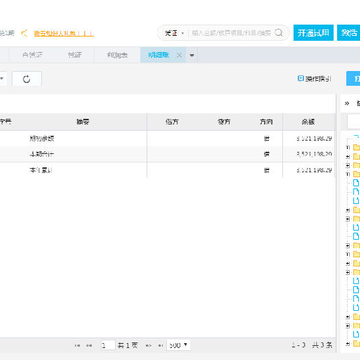Go to the last page

click(160, 345)
